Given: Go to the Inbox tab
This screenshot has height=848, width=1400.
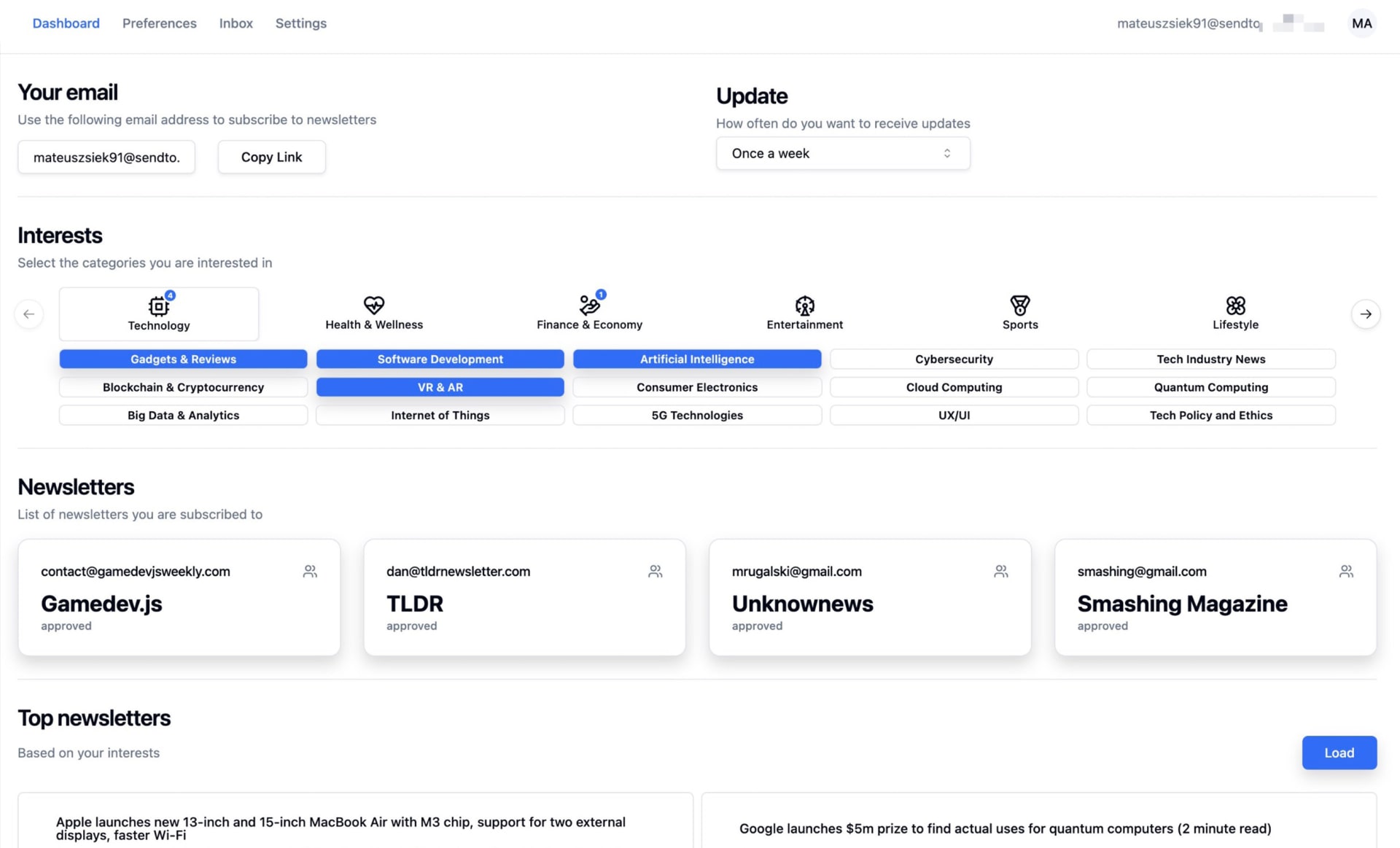Looking at the screenshot, I should [236, 23].
